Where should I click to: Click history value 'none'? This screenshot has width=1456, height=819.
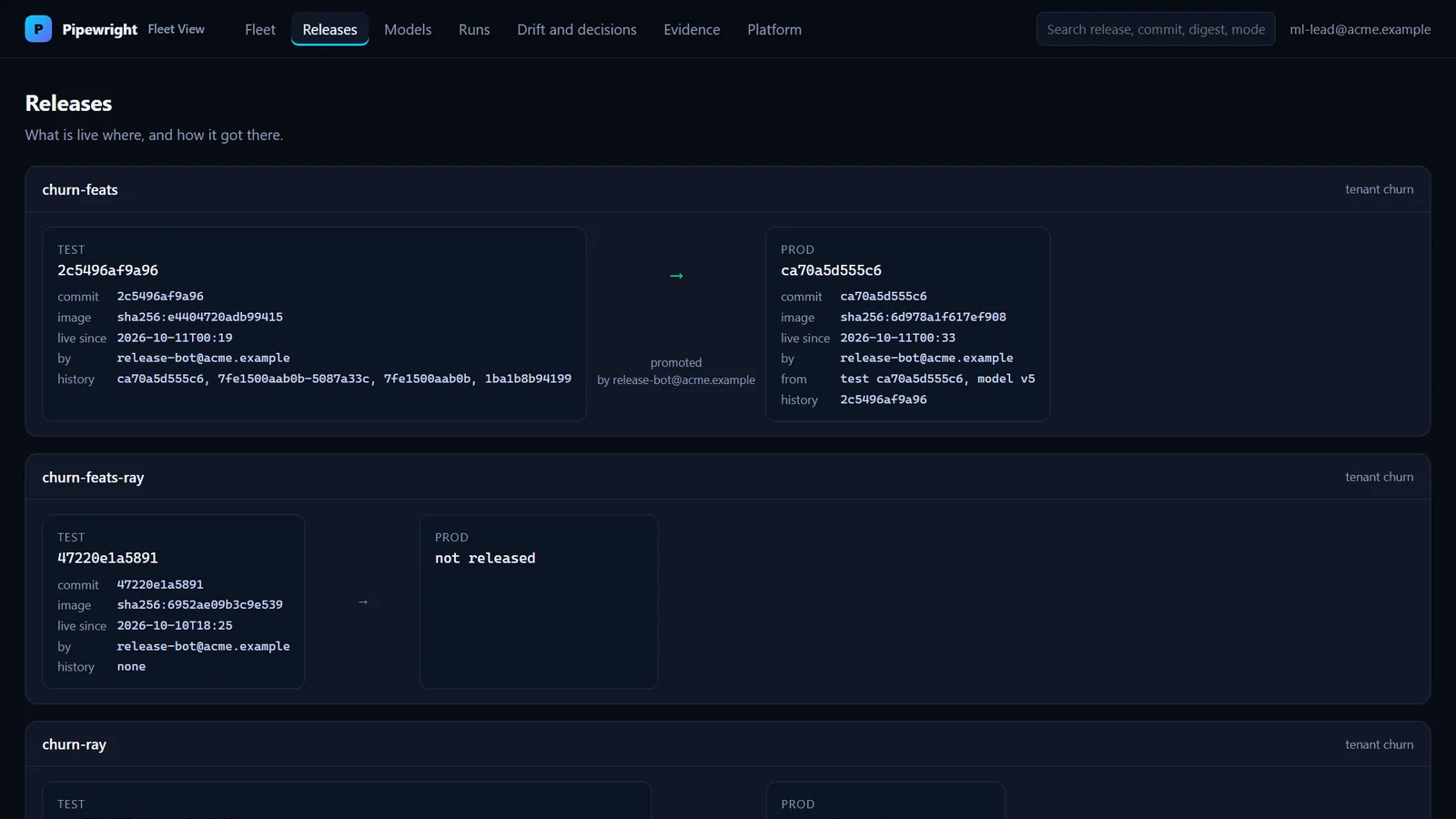pyautogui.click(x=131, y=666)
